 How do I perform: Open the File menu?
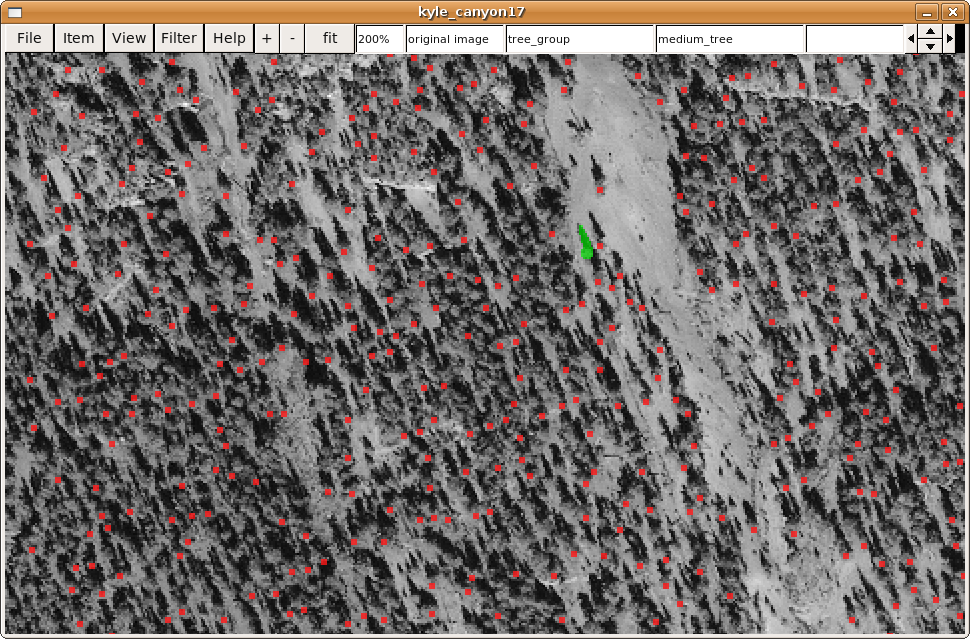pos(29,38)
